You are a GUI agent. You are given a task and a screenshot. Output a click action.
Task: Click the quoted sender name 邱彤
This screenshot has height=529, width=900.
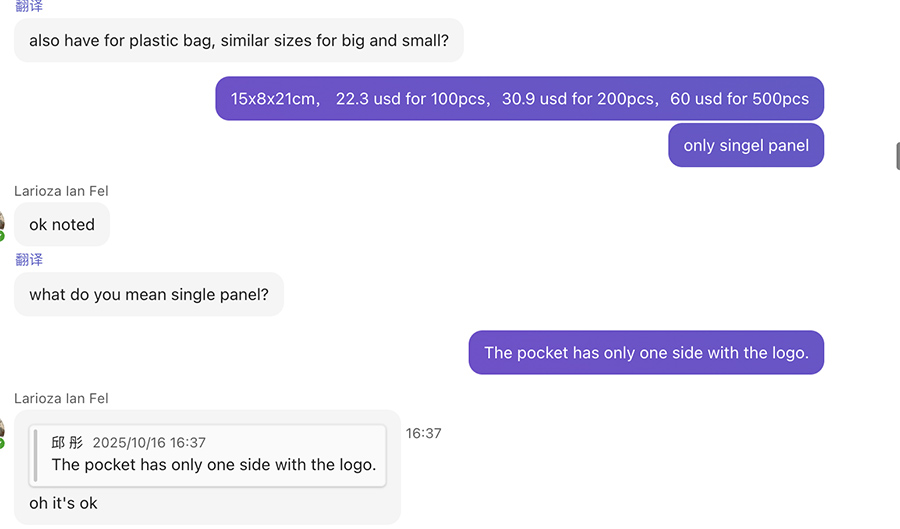tap(67, 442)
